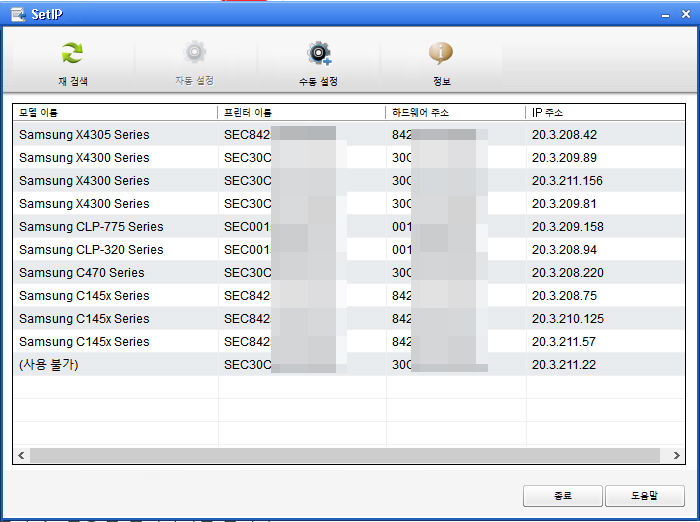Click the horizontal scrollbar right arrow
Screen dimensions: 700x522
677,455
